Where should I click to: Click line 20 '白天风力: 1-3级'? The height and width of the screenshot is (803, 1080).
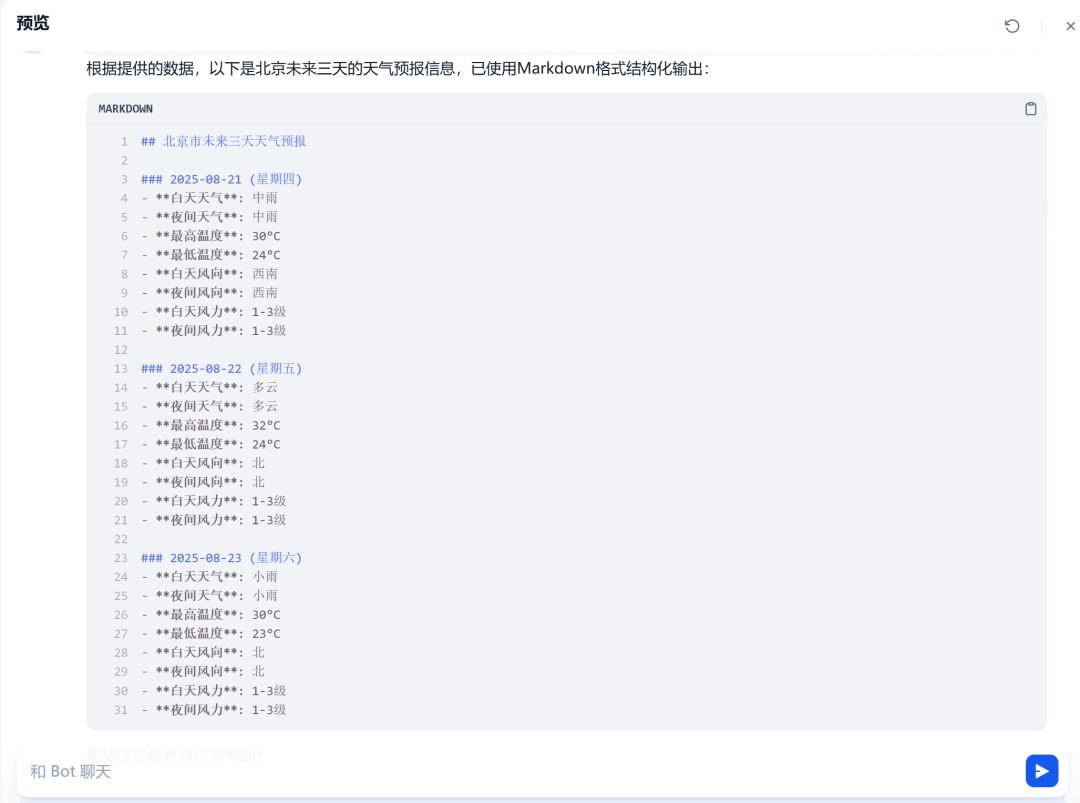214,501
